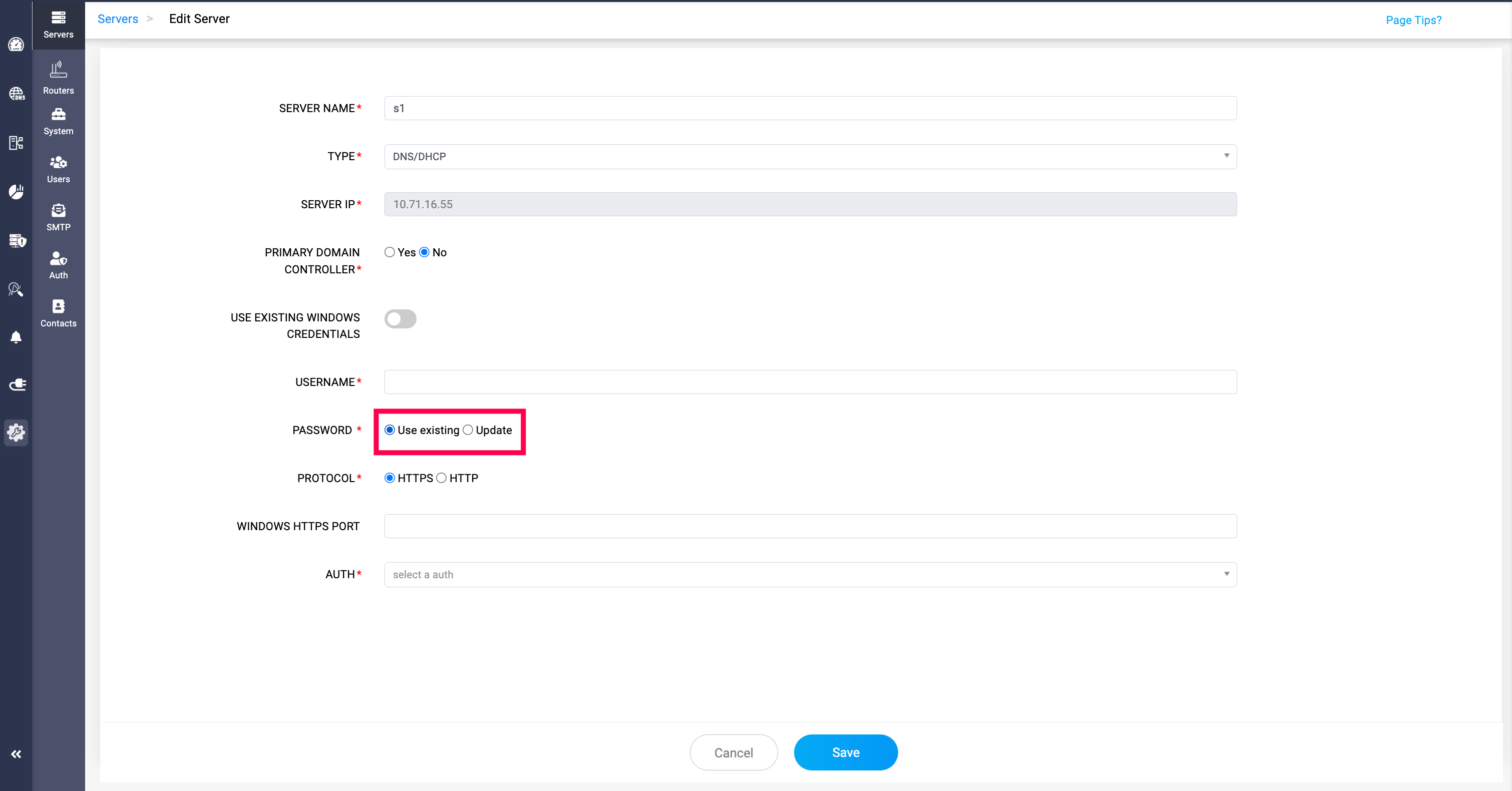
Task: Choose HTTP protocol radio button
Action: [442, 478]
